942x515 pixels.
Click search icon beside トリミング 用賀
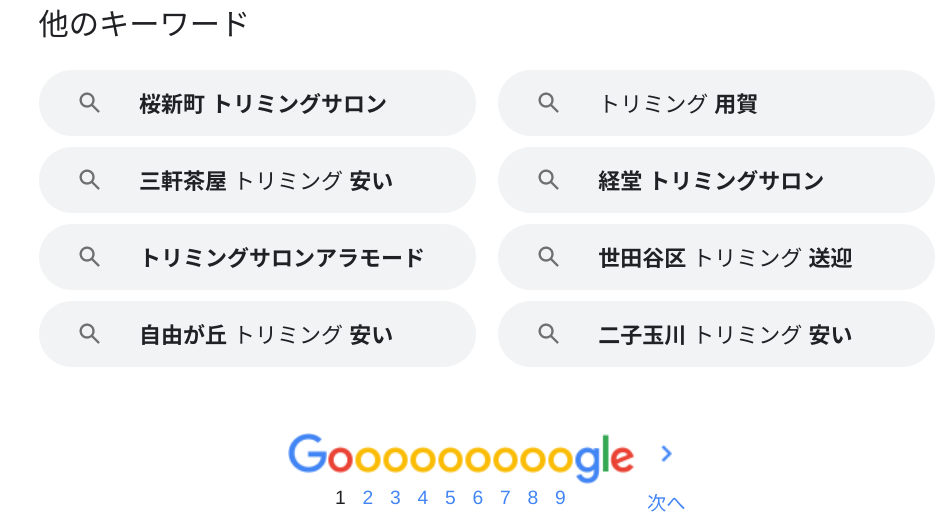pos(548,103)
